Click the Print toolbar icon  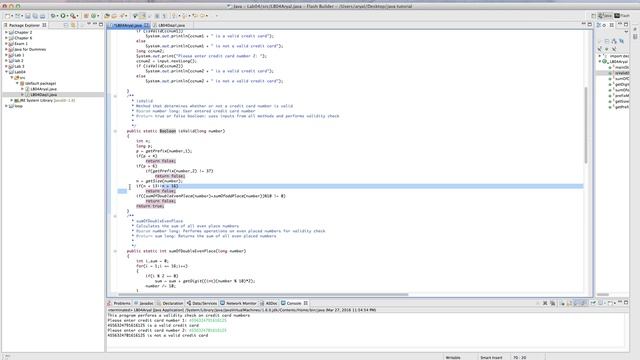(x=42, y=16)
